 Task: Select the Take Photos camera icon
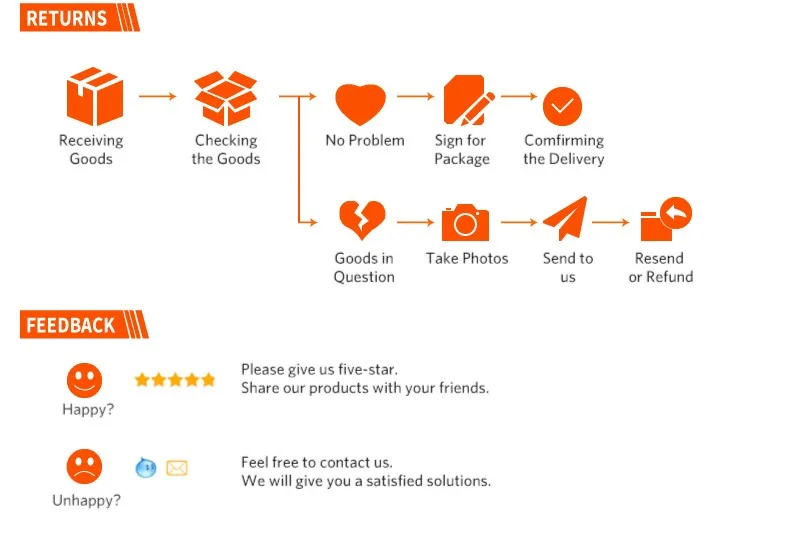[465, 222]
